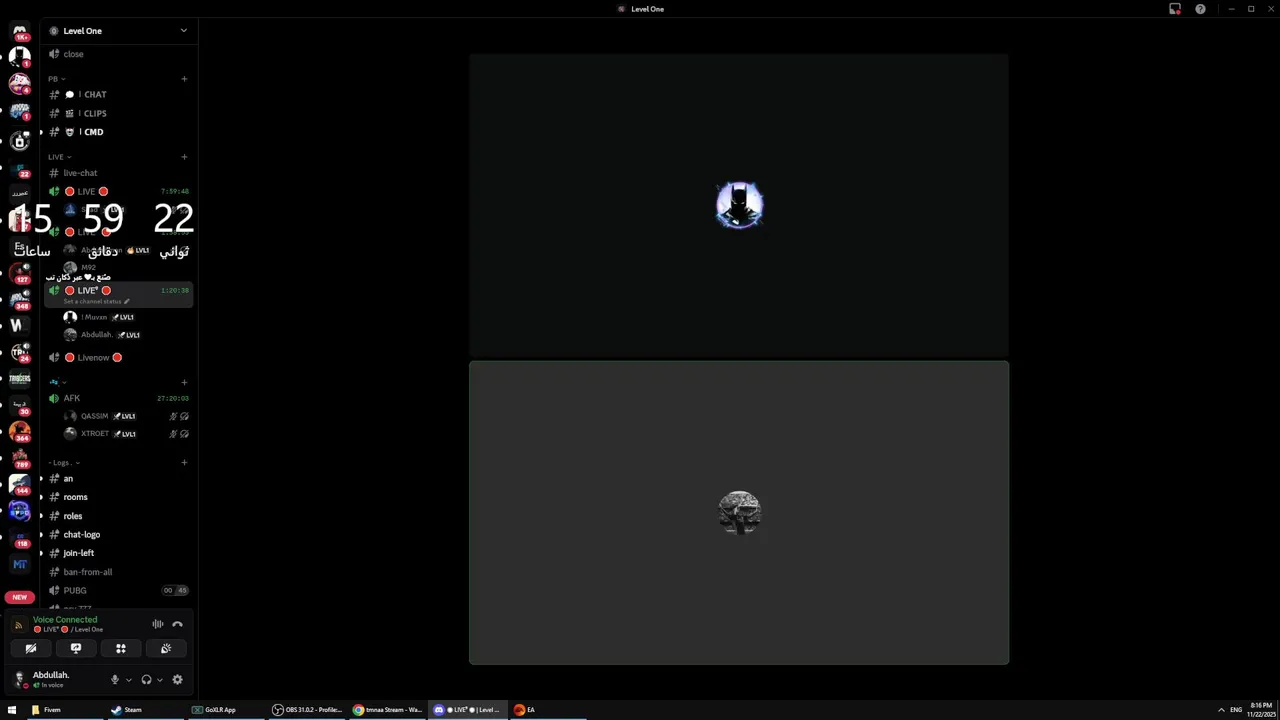Open Discord Help question-mark icon
This screenshot has width=1280, height=720.
point(1200,9)
